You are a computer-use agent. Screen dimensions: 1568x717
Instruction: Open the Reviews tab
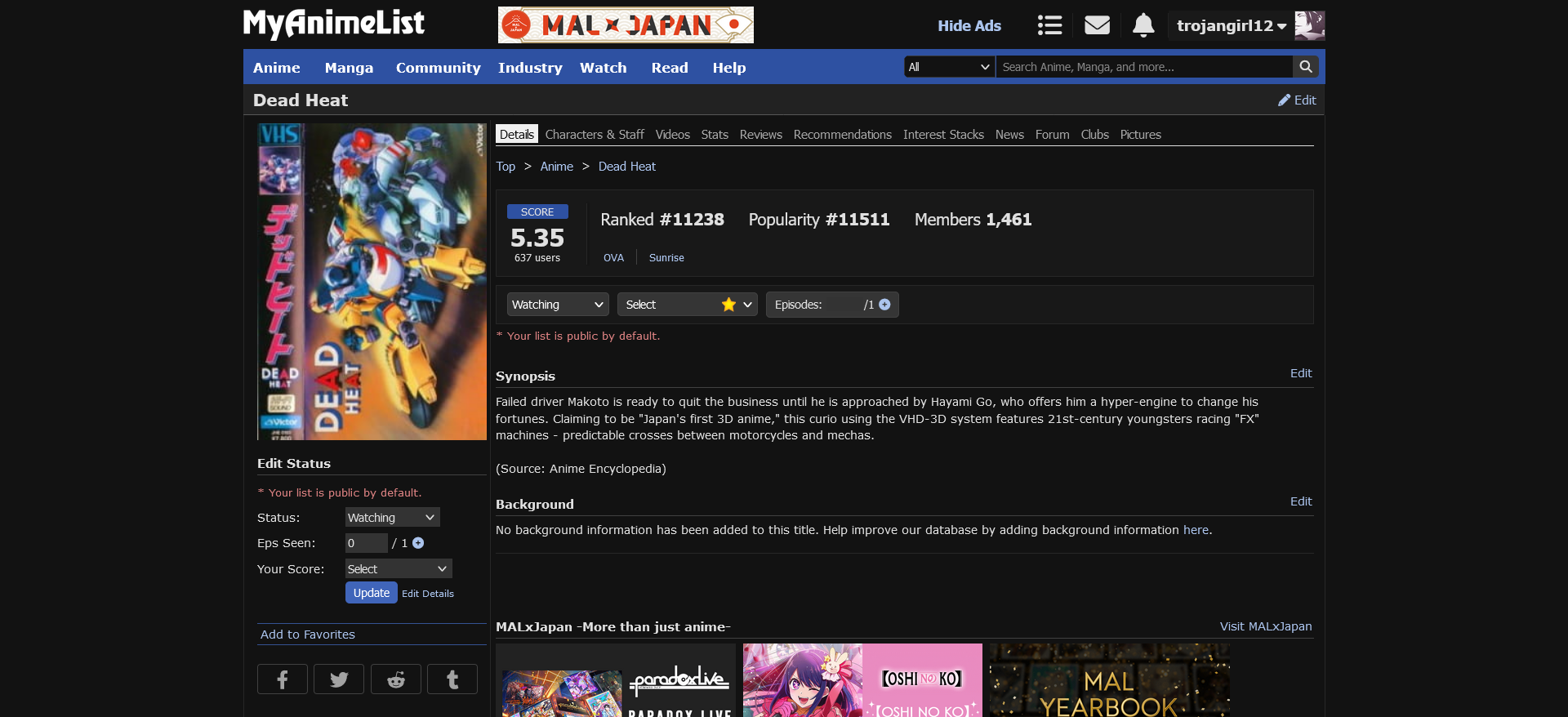coord(760,135)
